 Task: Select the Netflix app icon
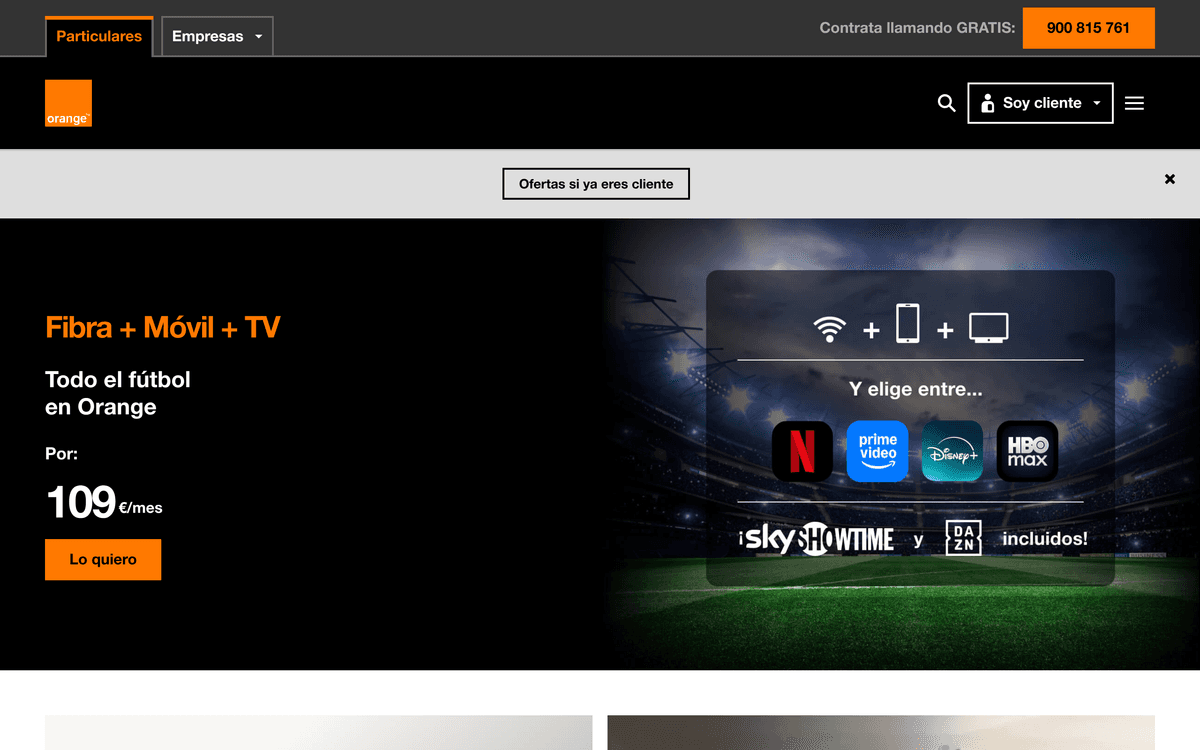click(x=802, y=451)
